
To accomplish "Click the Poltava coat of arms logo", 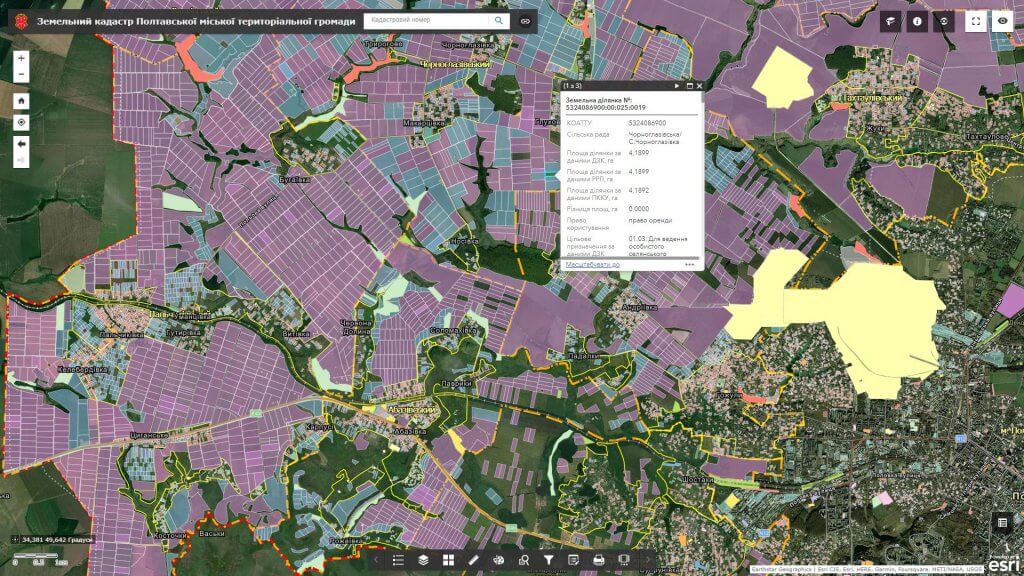I will point(22,21).
